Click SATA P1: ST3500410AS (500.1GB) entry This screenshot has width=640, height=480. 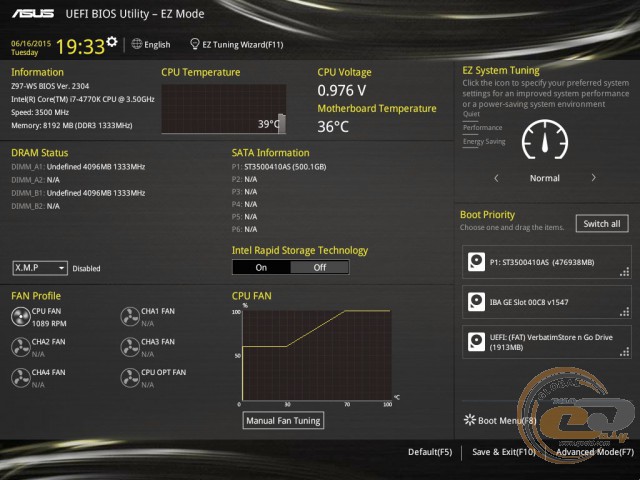[279, 167]
